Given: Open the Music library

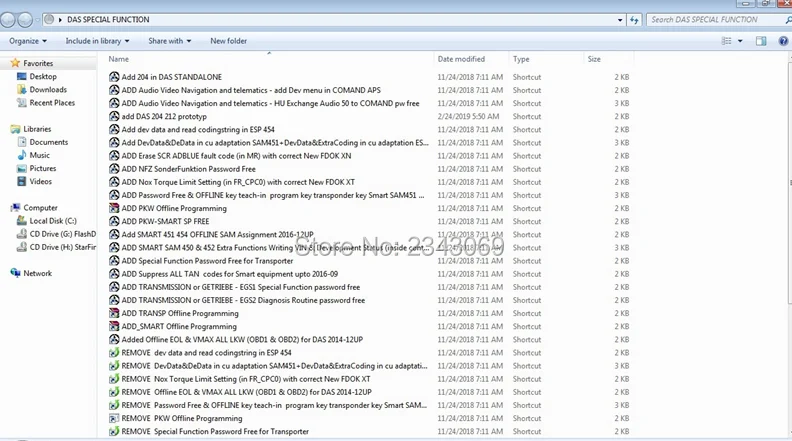Looking at the screenshot, I should pos(39,155).
